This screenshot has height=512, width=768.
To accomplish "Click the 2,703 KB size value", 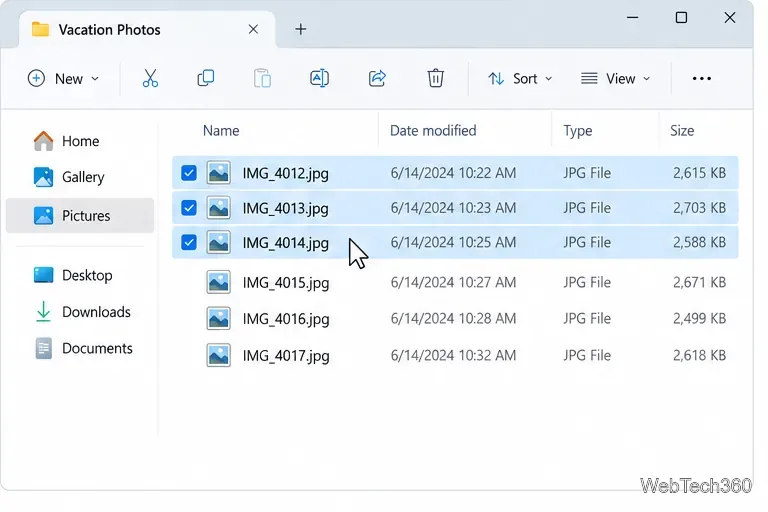I will pos(699,208).
